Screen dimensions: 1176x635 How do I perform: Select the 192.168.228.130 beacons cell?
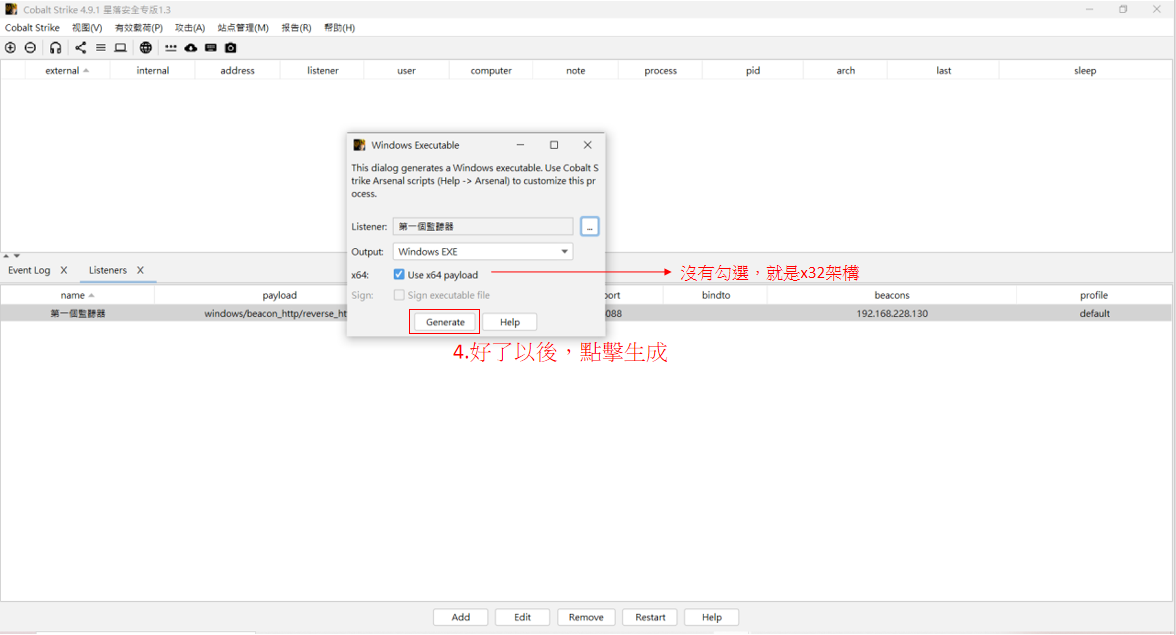pyautogui.click(x=892, y=313)
